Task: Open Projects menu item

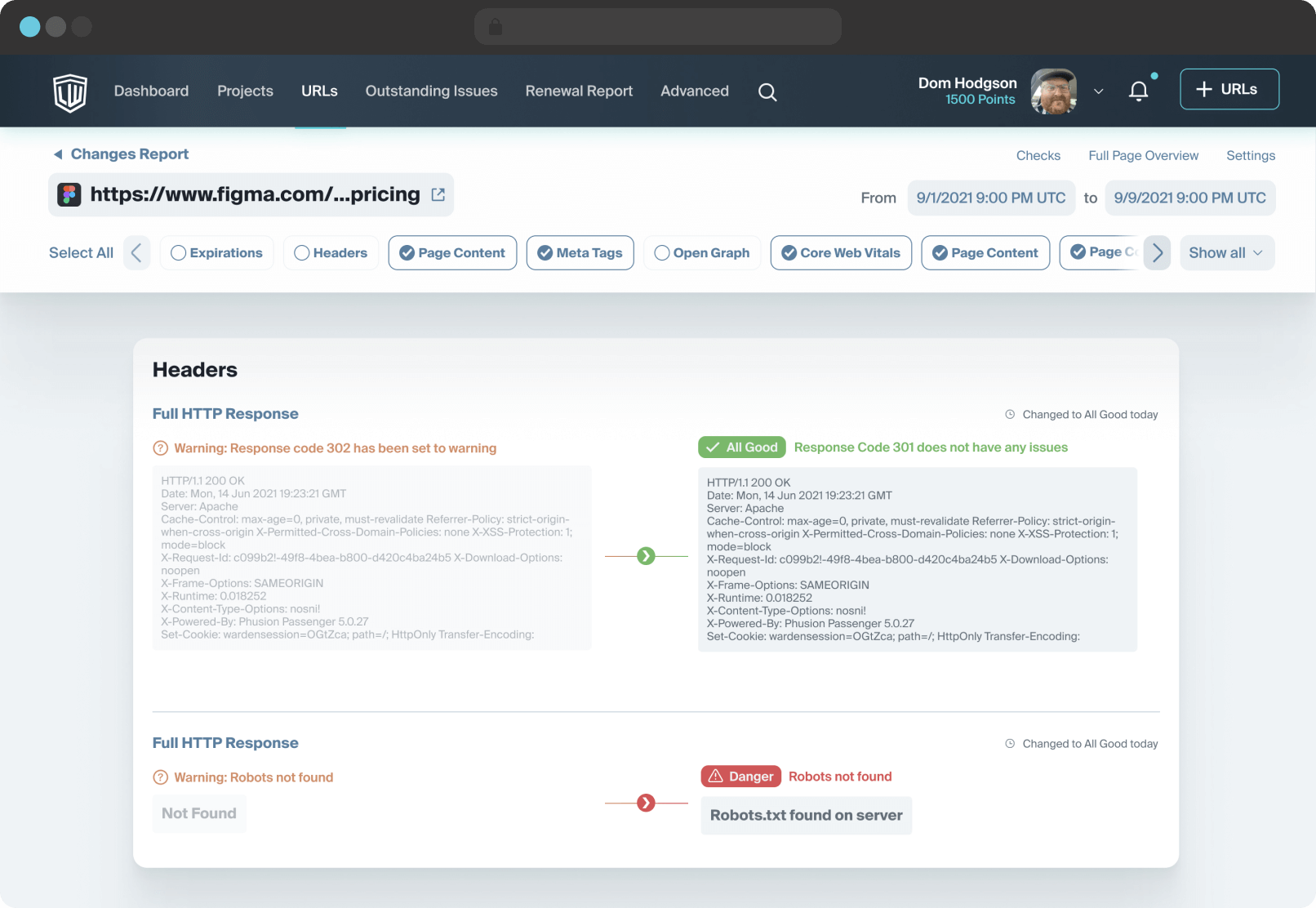Action: [x=245, y=91]
